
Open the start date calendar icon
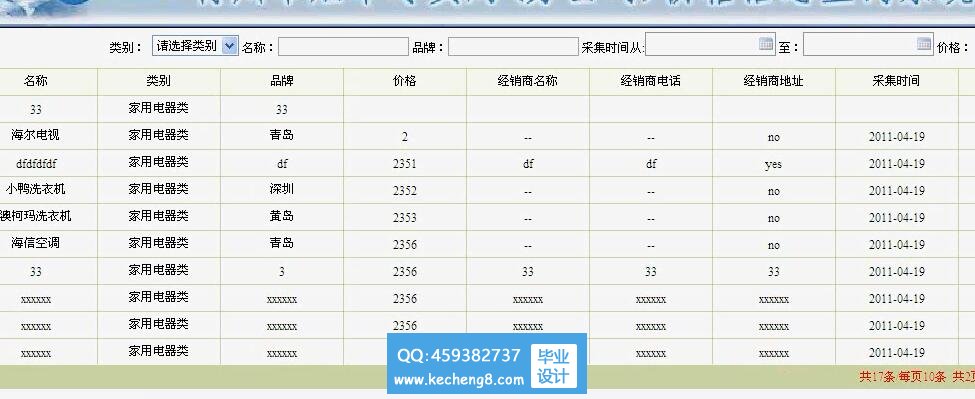(766, 44)
